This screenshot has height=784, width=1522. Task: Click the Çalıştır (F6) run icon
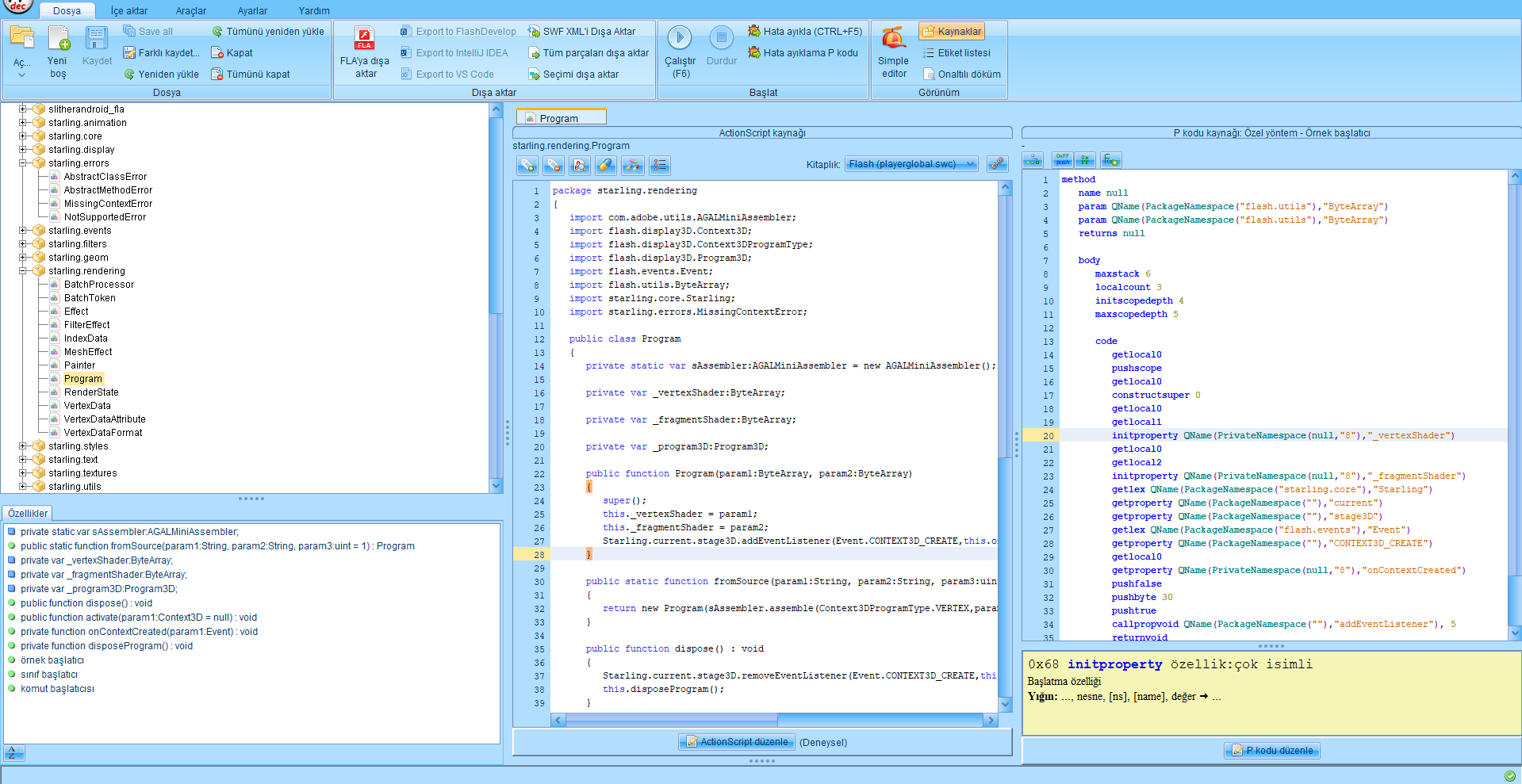679,38
